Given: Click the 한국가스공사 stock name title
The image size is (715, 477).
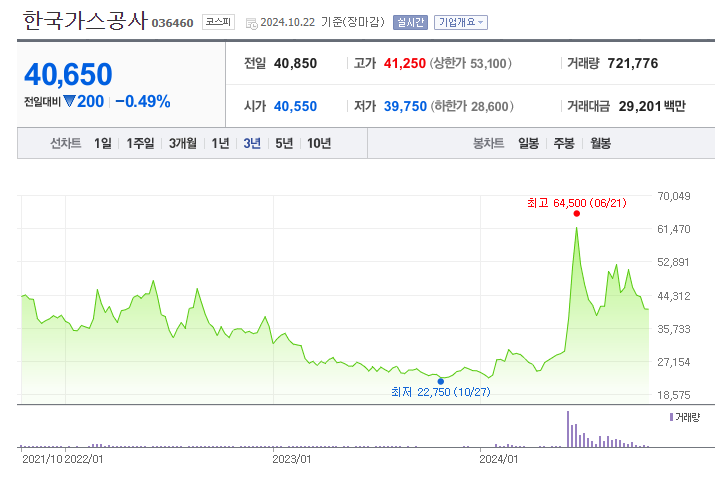Looking at the screenshot, I should pyautogui.click(x=85, y=21).
